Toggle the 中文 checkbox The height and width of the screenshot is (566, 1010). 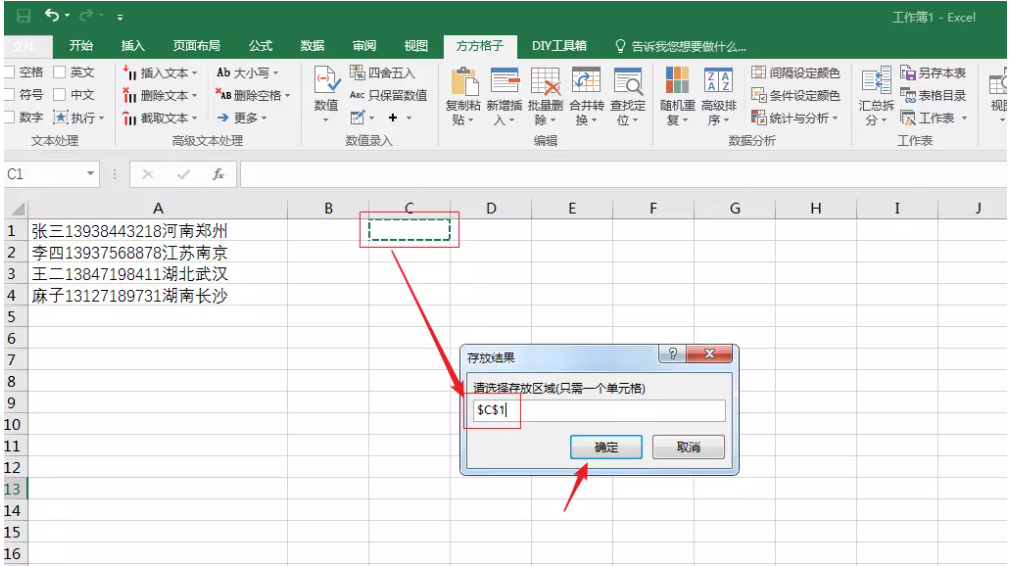pos(59,95)
